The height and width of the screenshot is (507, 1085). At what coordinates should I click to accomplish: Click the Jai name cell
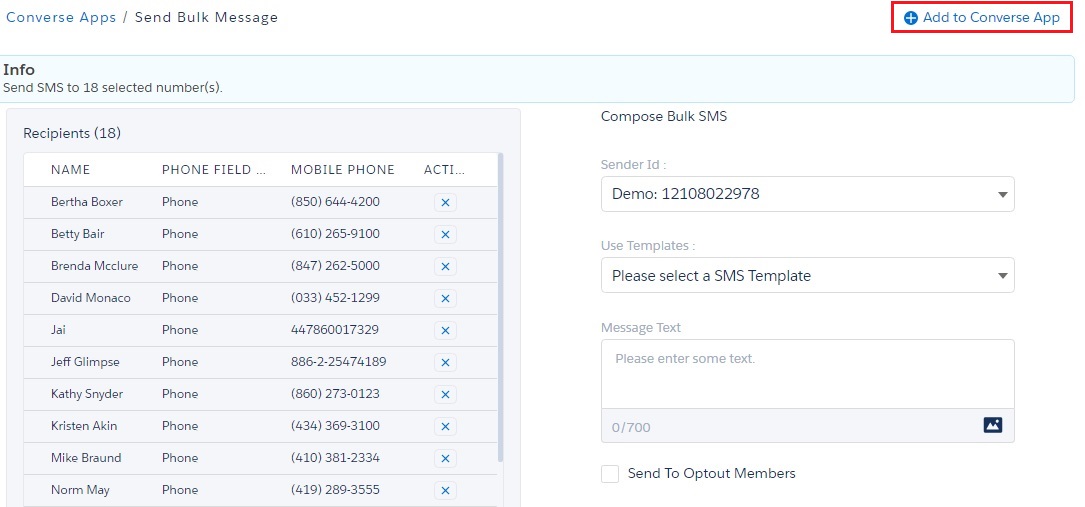coord(59,330)
